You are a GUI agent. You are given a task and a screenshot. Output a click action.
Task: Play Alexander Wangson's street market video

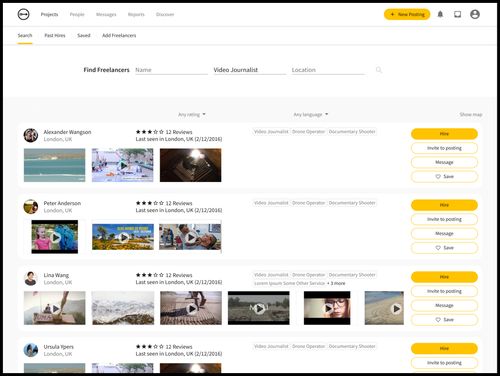point(123,165)
